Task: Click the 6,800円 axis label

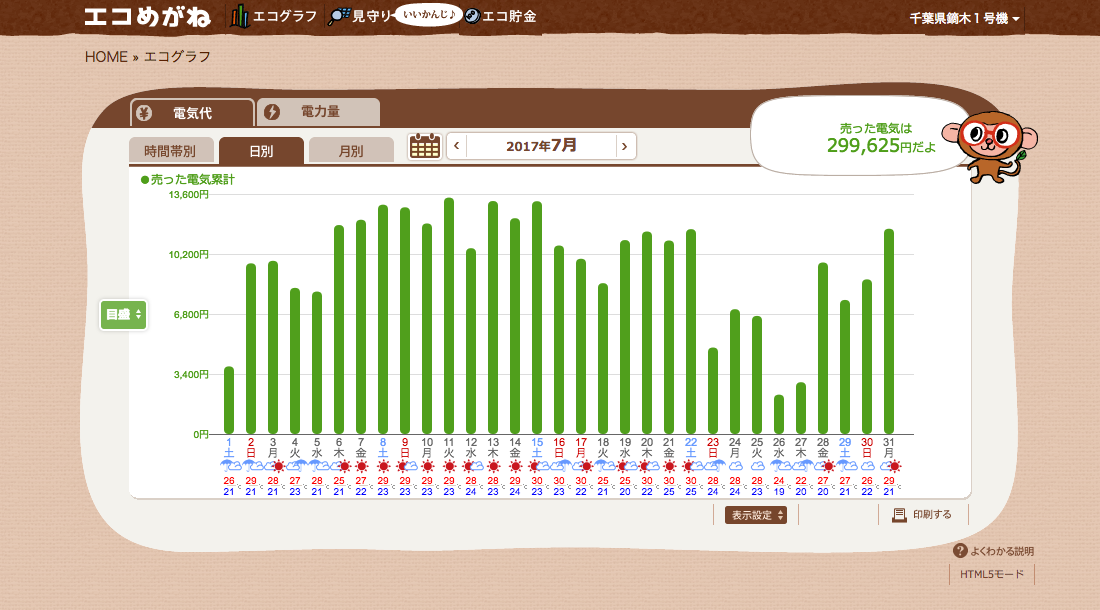Action: 192,315
